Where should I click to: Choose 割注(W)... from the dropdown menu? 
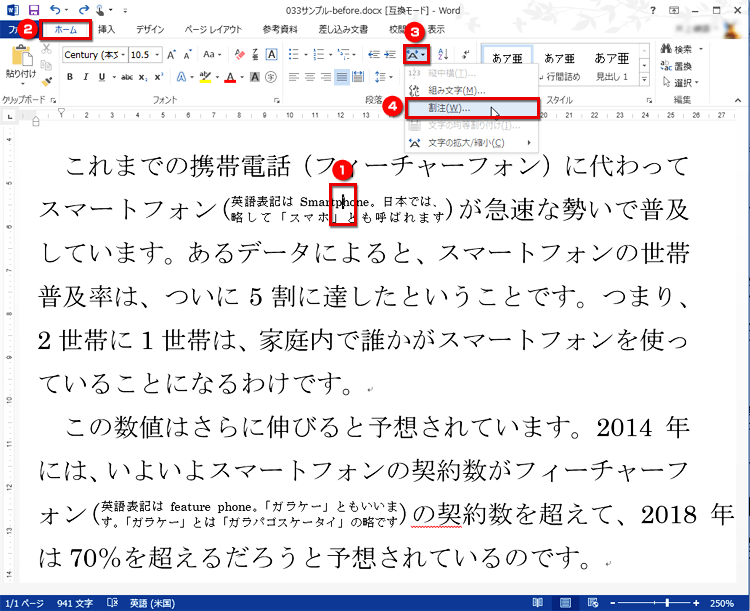tap(472, 108)
